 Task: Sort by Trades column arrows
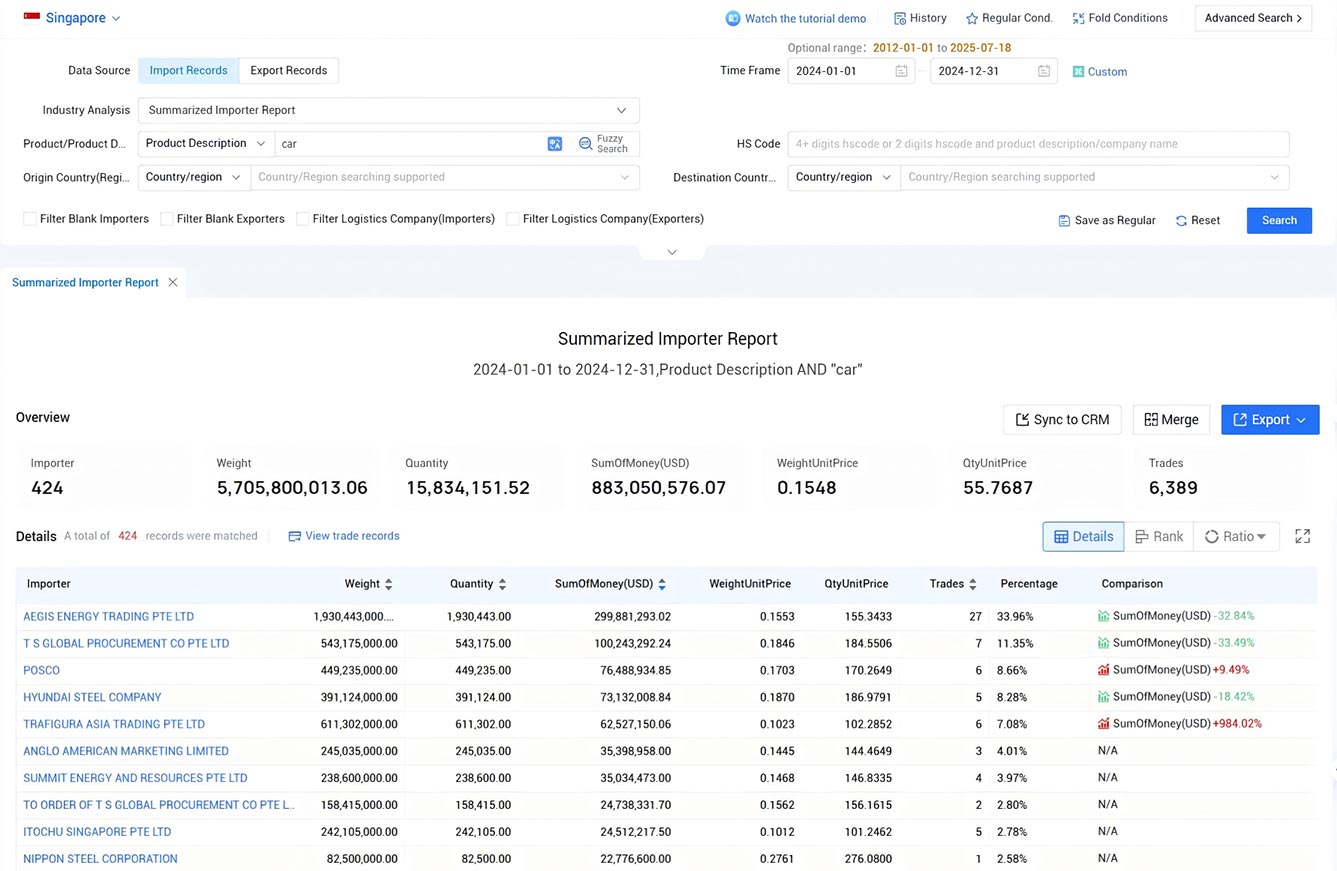click(x=973, y=584)
